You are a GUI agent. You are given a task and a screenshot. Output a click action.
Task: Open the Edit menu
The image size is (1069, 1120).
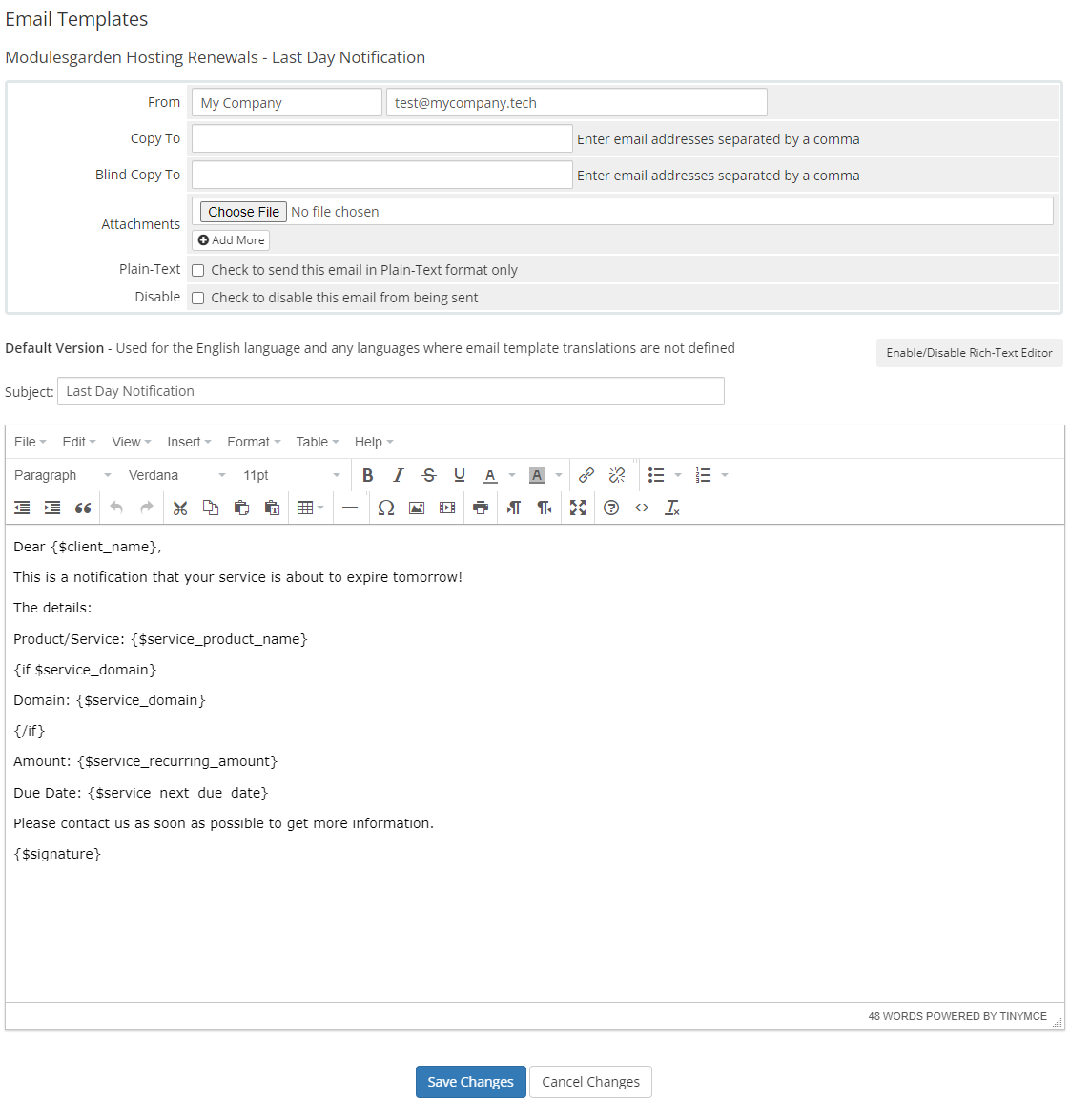78,442
